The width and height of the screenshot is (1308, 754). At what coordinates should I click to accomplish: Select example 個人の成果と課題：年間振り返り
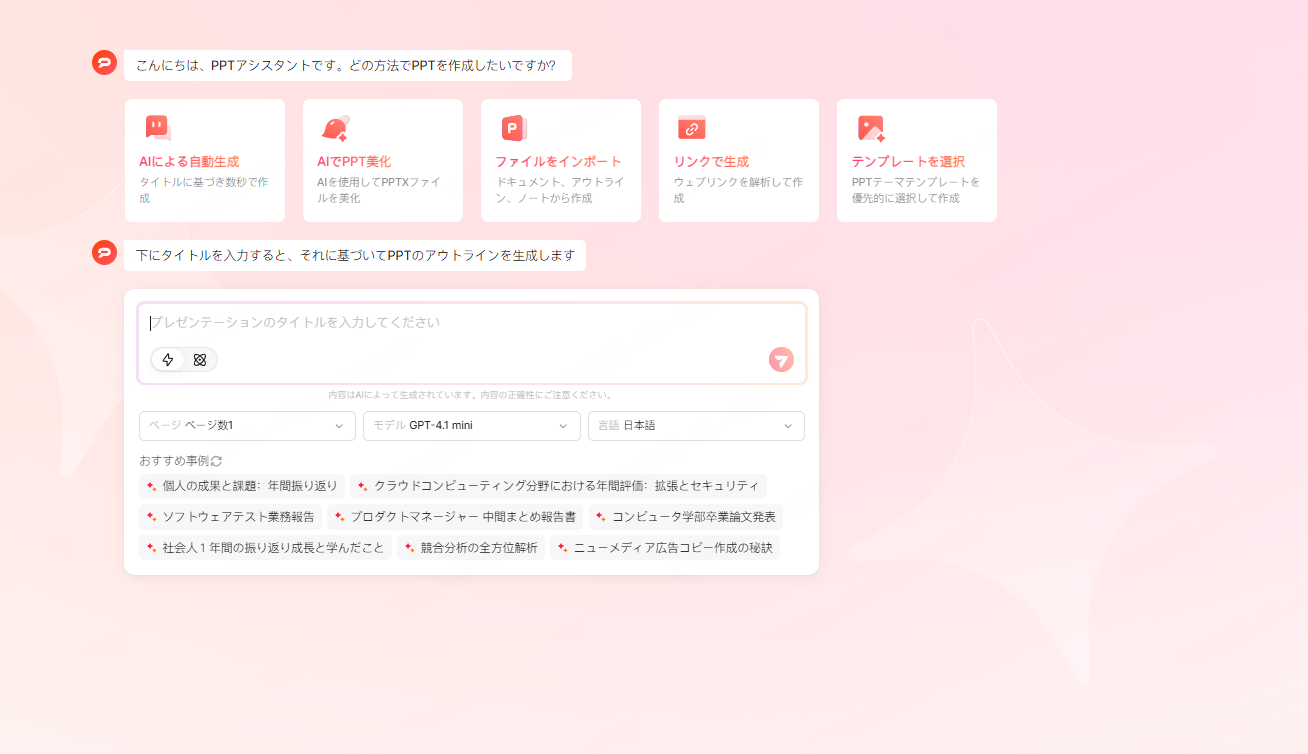click(x=242, y=487)
